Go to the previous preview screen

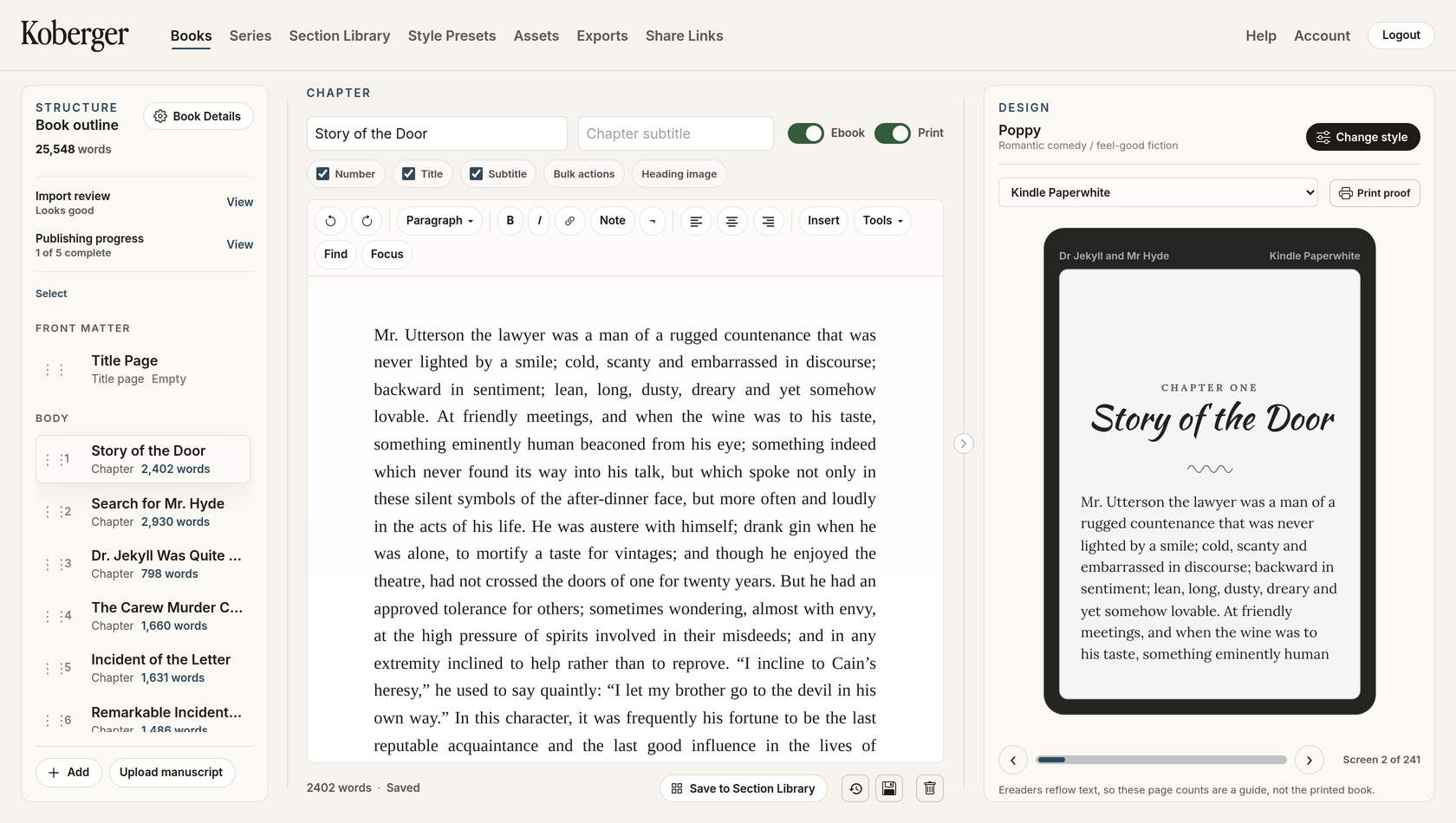point(1013,760)
